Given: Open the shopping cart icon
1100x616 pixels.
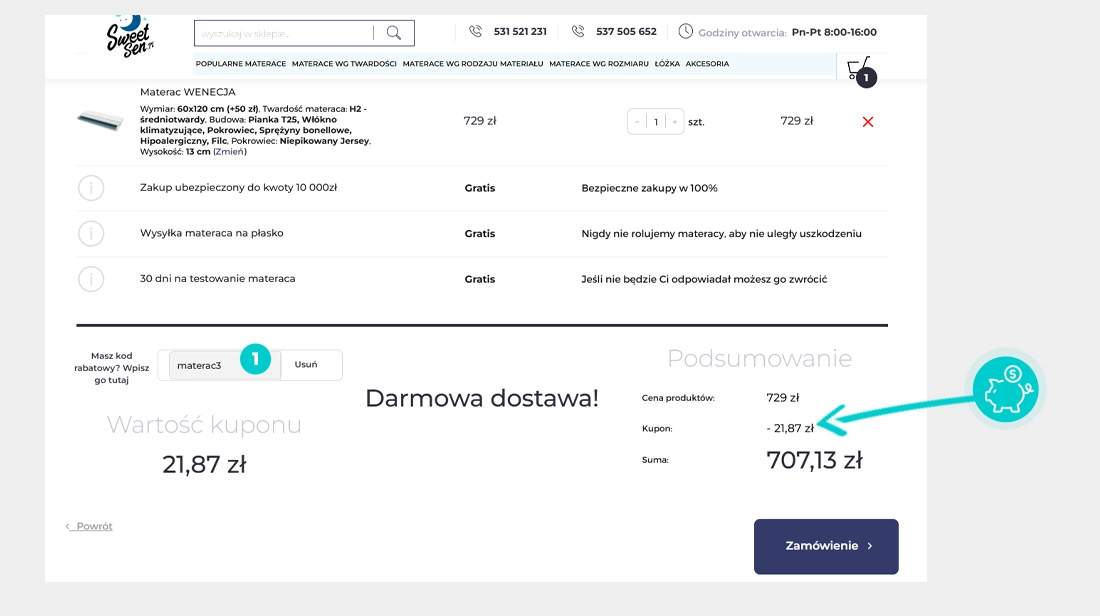Looking at the screenshot, I should coord(858,68).
